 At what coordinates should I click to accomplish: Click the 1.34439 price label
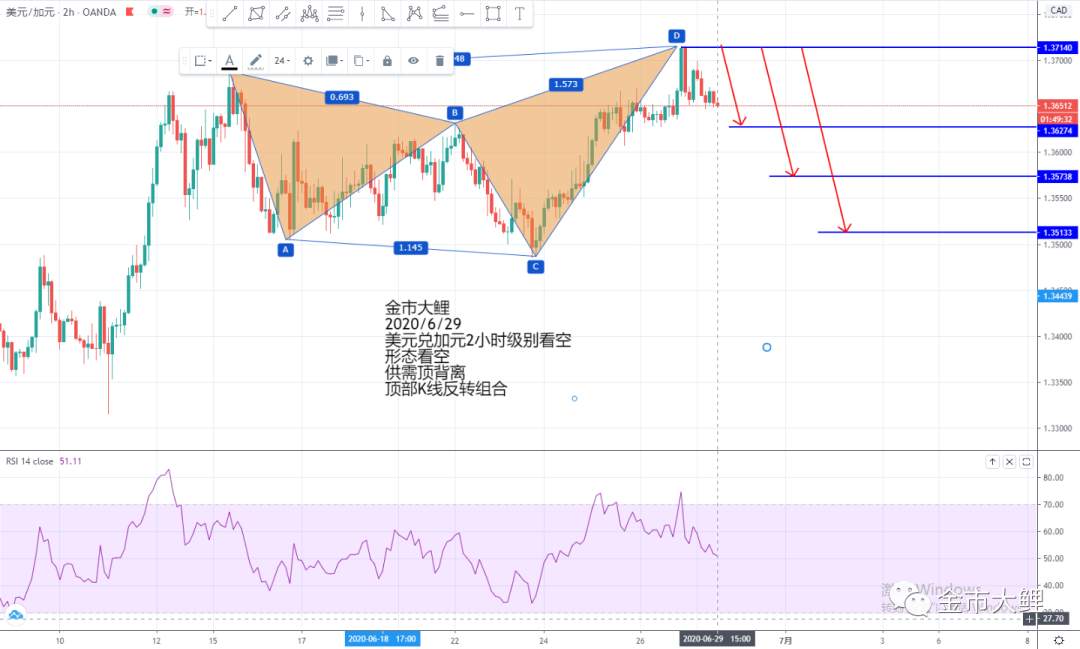point(1057,296)
